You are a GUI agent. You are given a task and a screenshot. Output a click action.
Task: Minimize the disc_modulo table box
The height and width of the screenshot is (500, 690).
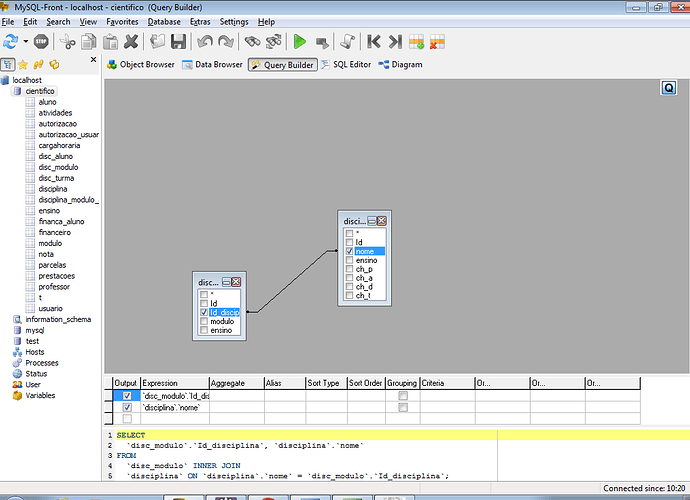227,282
